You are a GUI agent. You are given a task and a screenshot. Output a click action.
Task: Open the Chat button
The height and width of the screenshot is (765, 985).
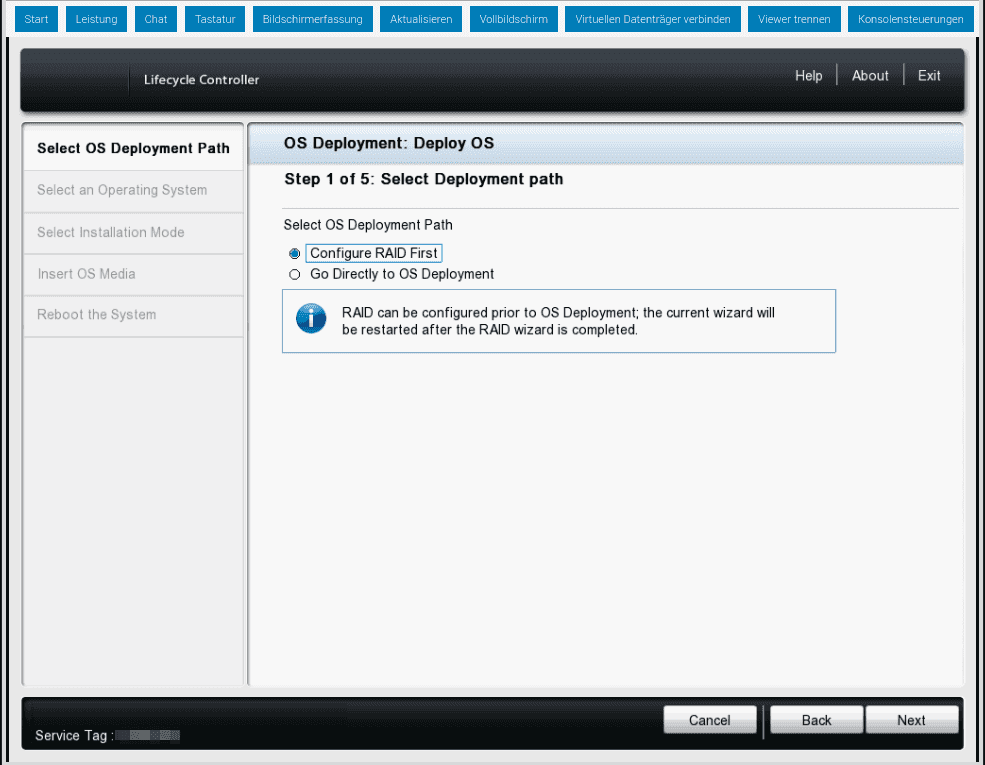[156, 19]
